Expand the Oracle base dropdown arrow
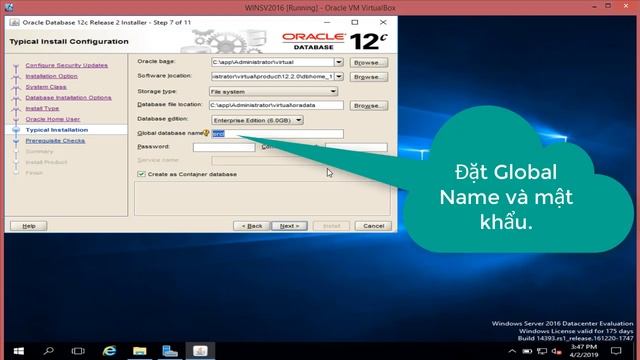This screenshot has height=360, width=640. (x=339, y=62)
